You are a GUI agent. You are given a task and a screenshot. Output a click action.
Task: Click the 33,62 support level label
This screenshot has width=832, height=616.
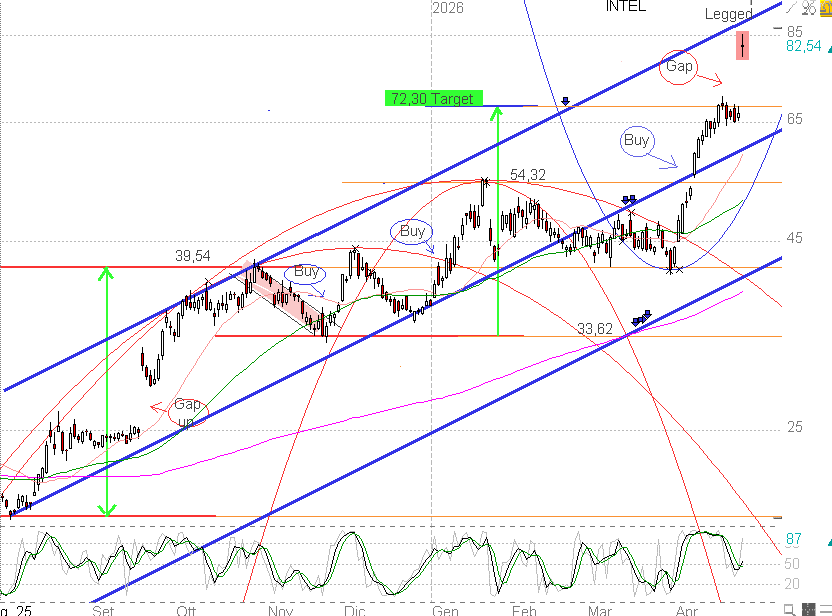click(x=598, y=327)
